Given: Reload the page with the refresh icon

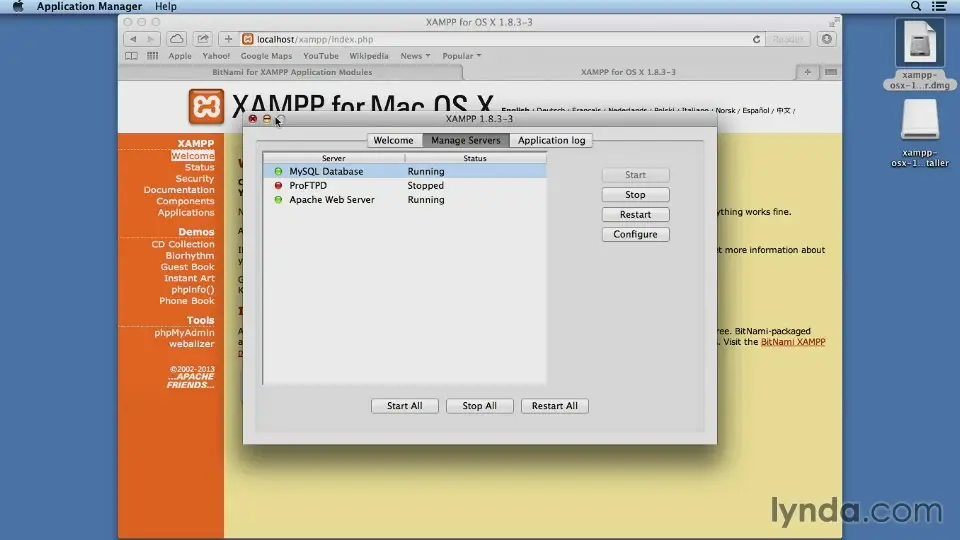Looking at the screenshot, I should (x=756, y=39).
